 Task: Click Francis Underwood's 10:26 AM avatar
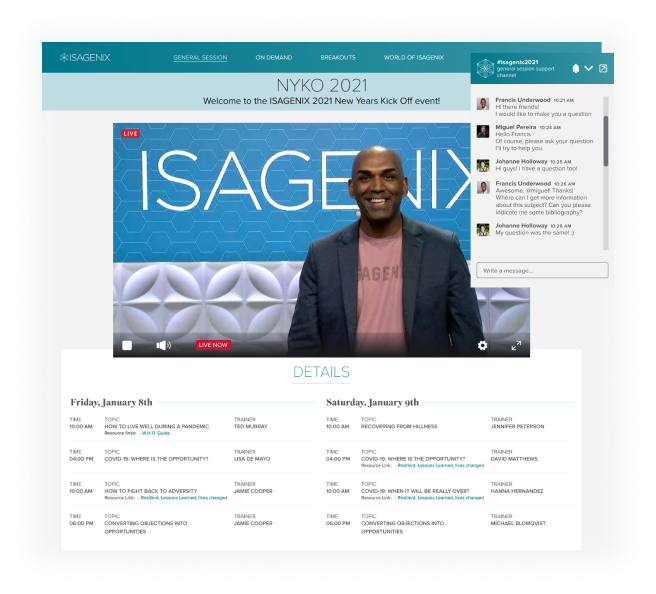coord(483,187)
